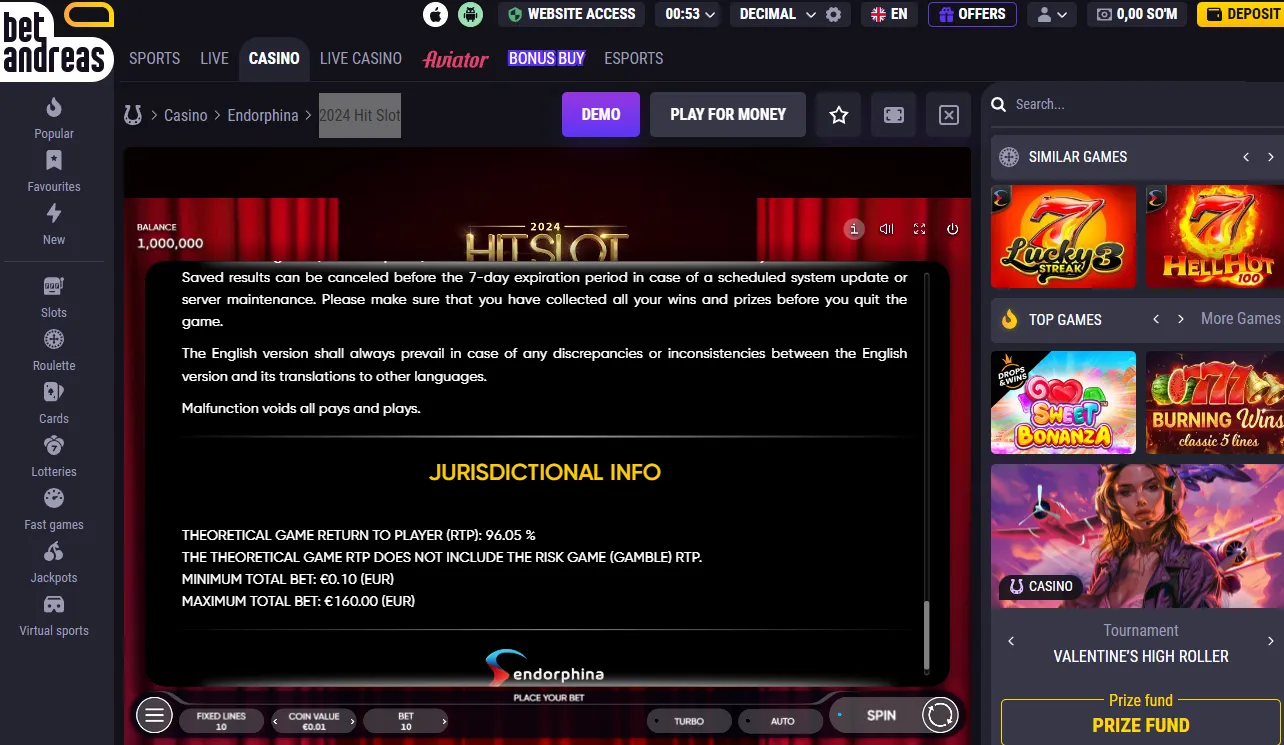Image resolution: width=1284 pixels, height=745 pixels.
Task: Open Popular games in sidebar
Action: [x=54, y=118]
